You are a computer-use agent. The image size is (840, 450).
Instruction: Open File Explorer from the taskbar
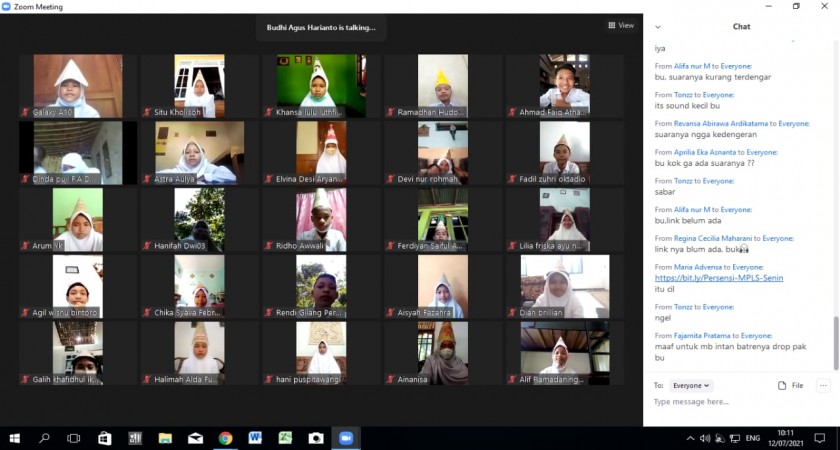point(165,438)
